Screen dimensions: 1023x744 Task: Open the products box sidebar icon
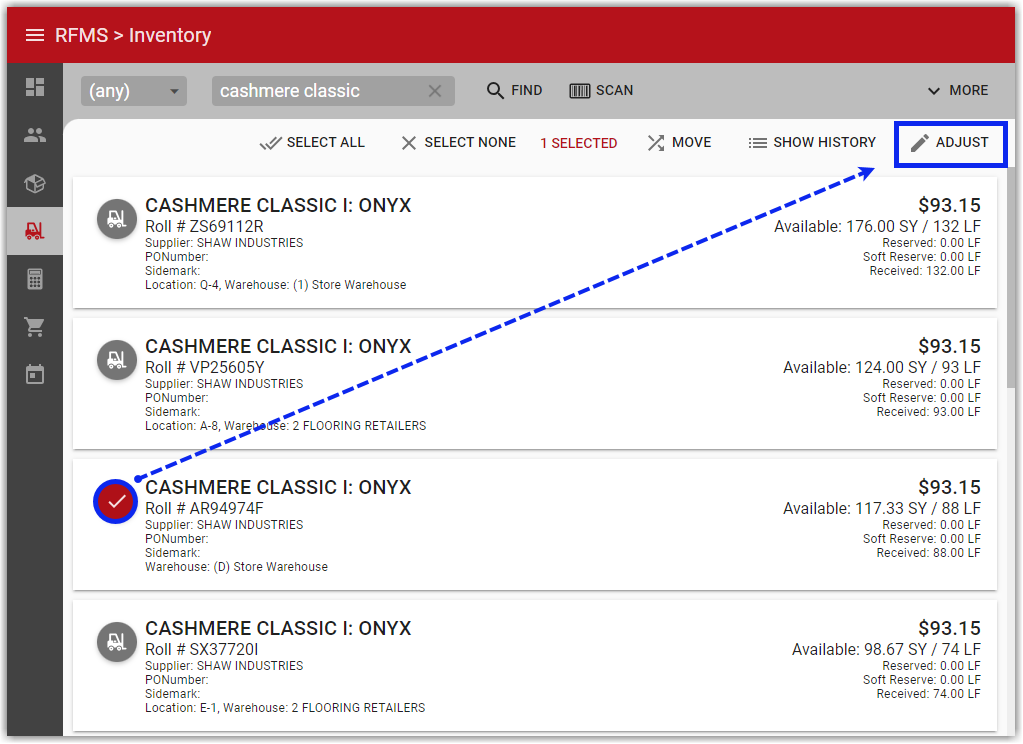point(35,183)
